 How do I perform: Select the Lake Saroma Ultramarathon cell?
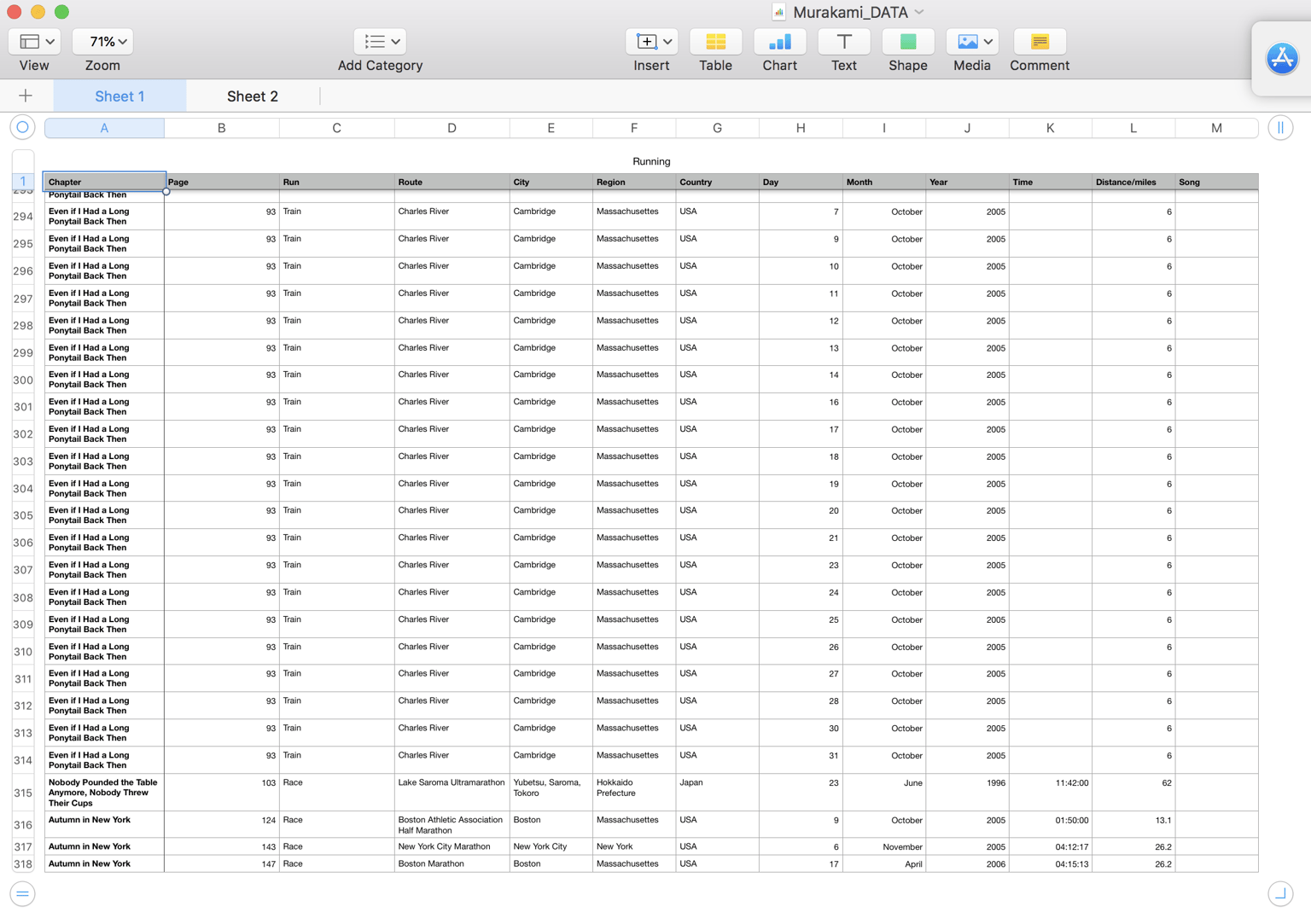(x=452, y=793)
